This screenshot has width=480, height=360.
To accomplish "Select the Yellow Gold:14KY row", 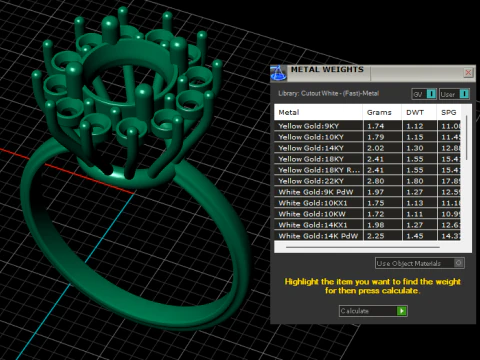I will tap(367, 148).
